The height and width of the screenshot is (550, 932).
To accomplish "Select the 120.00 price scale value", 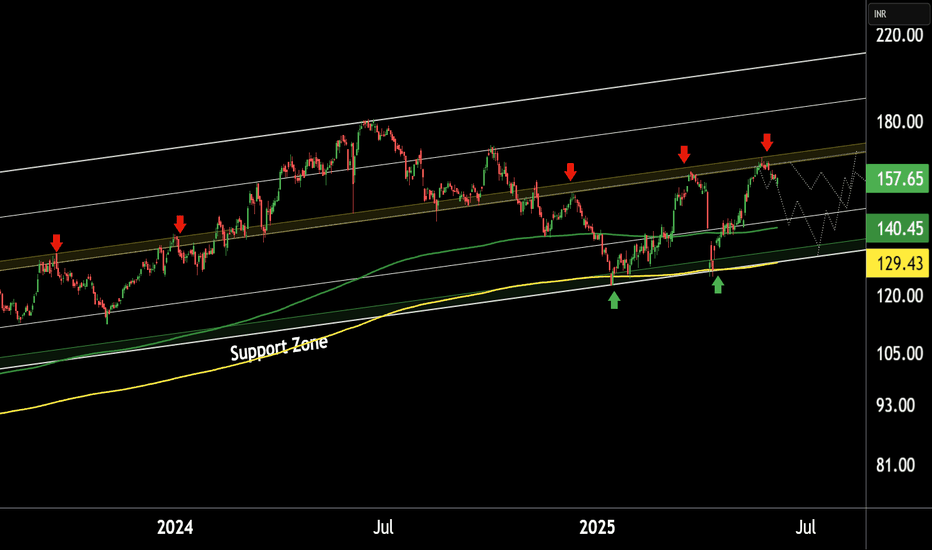I will tap(899, 296).
